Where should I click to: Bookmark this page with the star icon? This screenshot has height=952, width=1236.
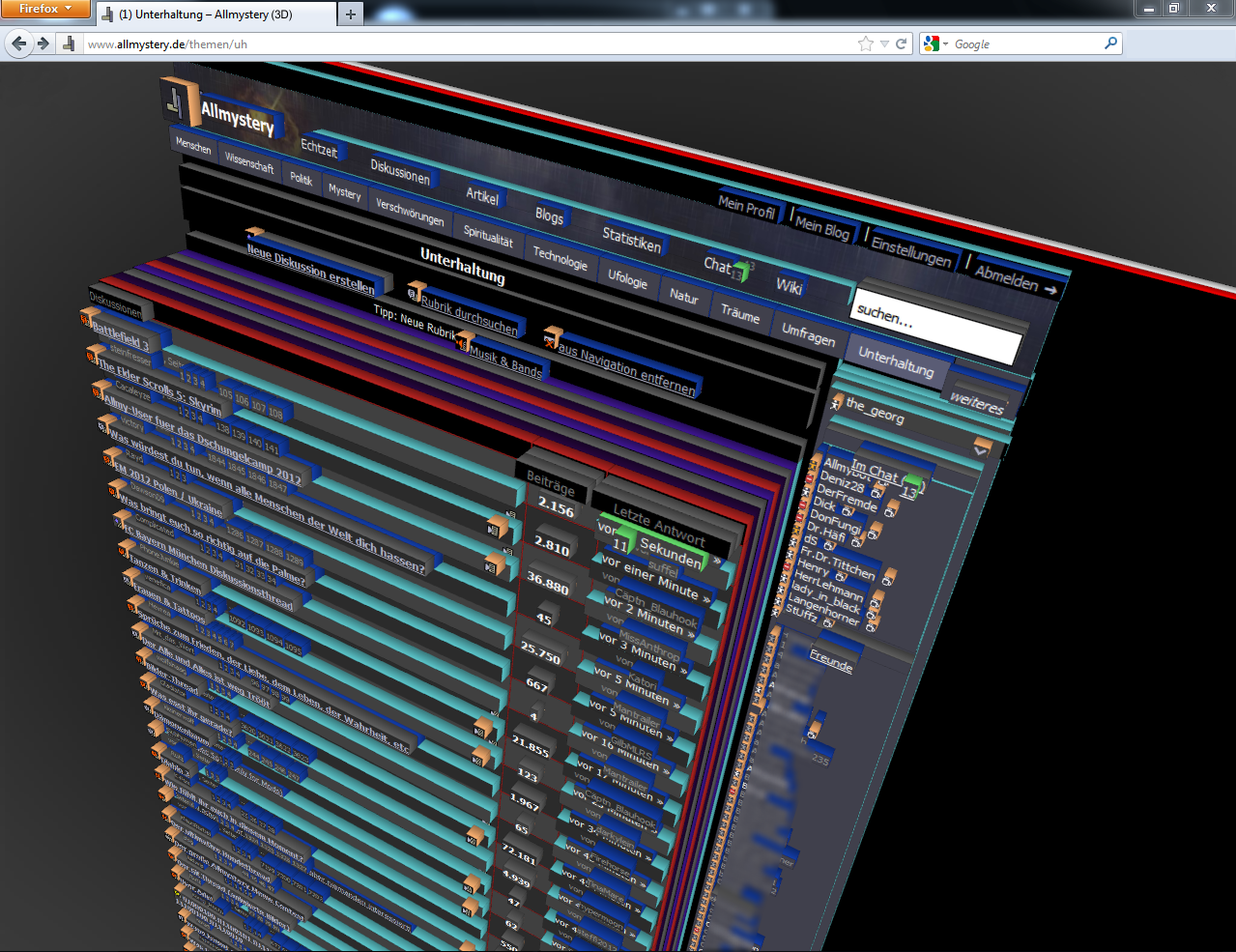866,43
